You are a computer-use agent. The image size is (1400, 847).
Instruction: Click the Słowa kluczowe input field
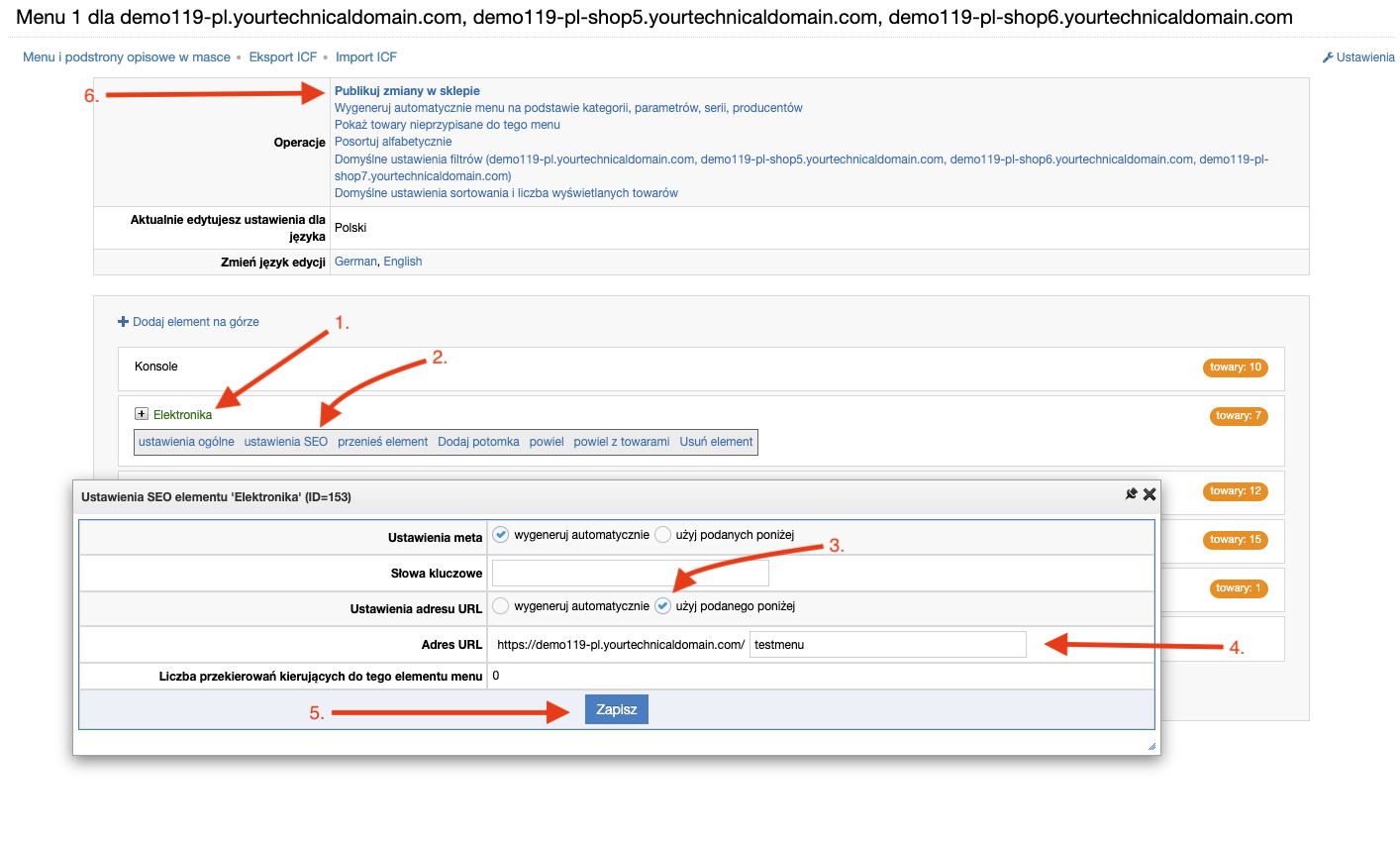(x=630, y=574)
